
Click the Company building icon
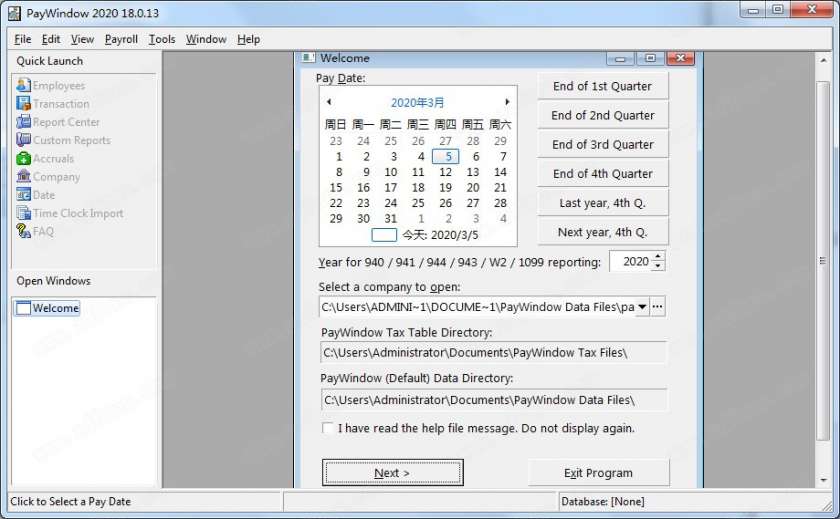pyautogui.click(x=23, y=176)
